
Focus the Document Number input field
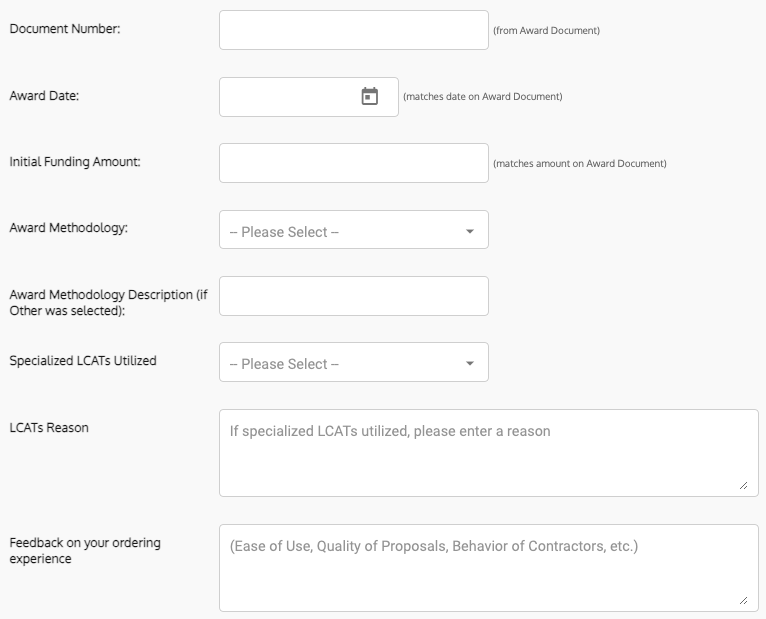coord(354,30)
